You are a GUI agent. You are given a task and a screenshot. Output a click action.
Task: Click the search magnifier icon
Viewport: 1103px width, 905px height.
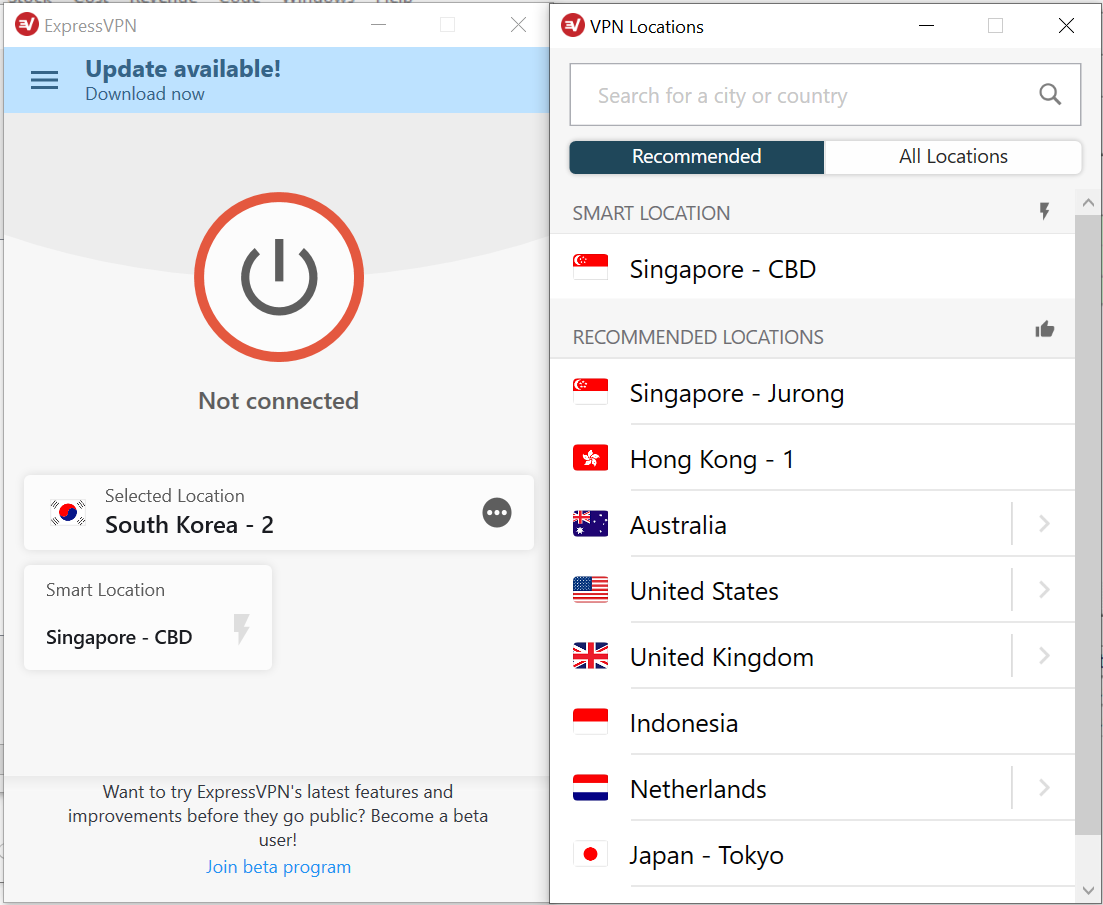point(1050,94)
